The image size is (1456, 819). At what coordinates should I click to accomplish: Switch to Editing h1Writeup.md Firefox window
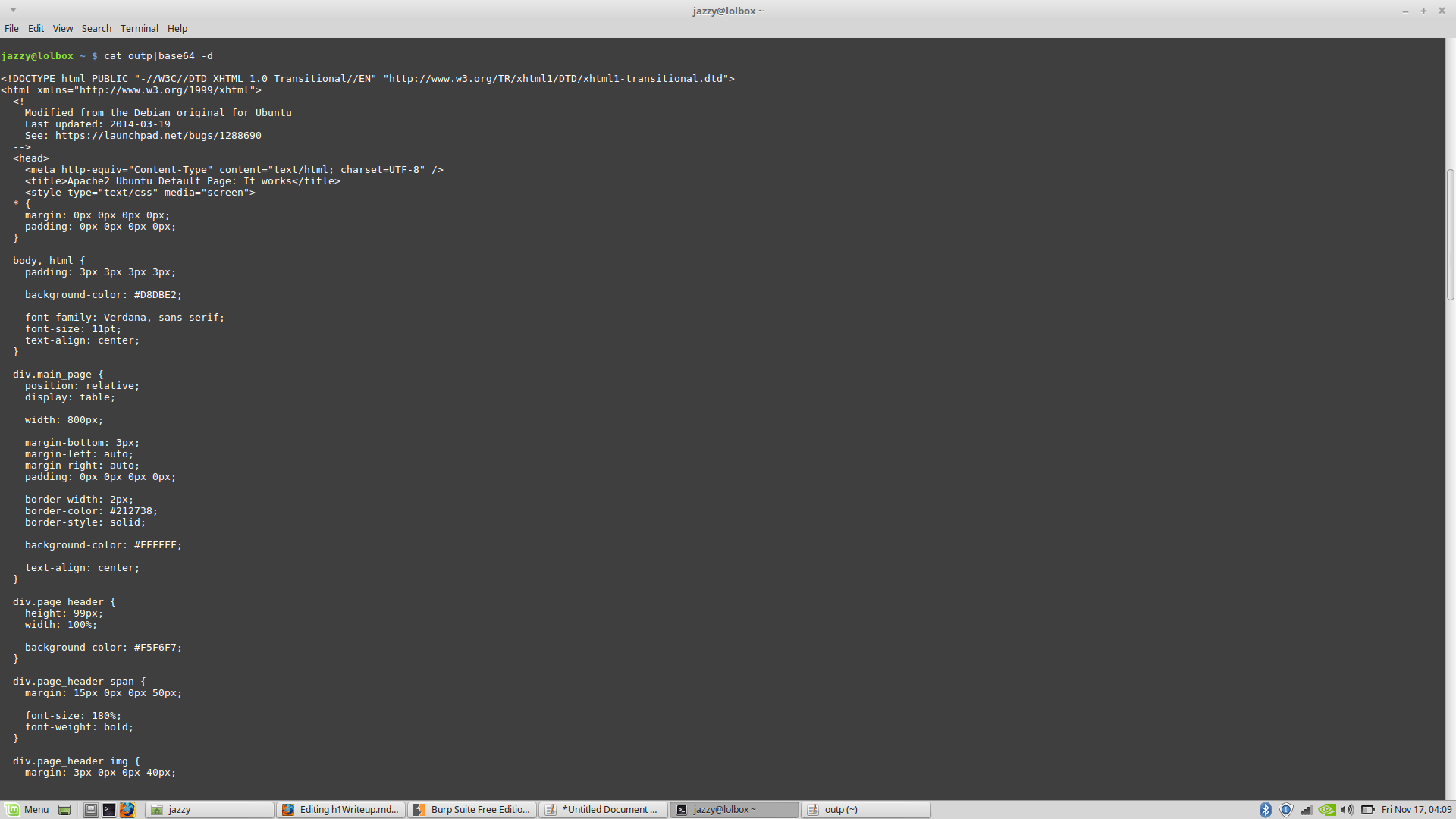click(341, 810)
